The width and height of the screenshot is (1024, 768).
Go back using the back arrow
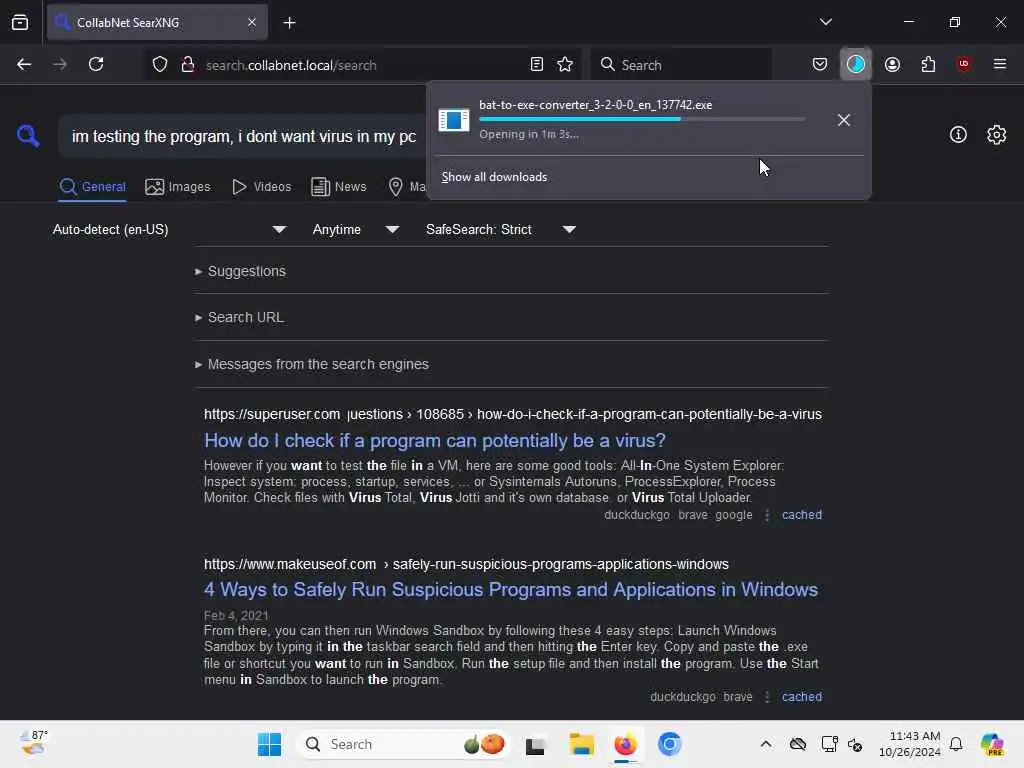[x=24, y=65]
